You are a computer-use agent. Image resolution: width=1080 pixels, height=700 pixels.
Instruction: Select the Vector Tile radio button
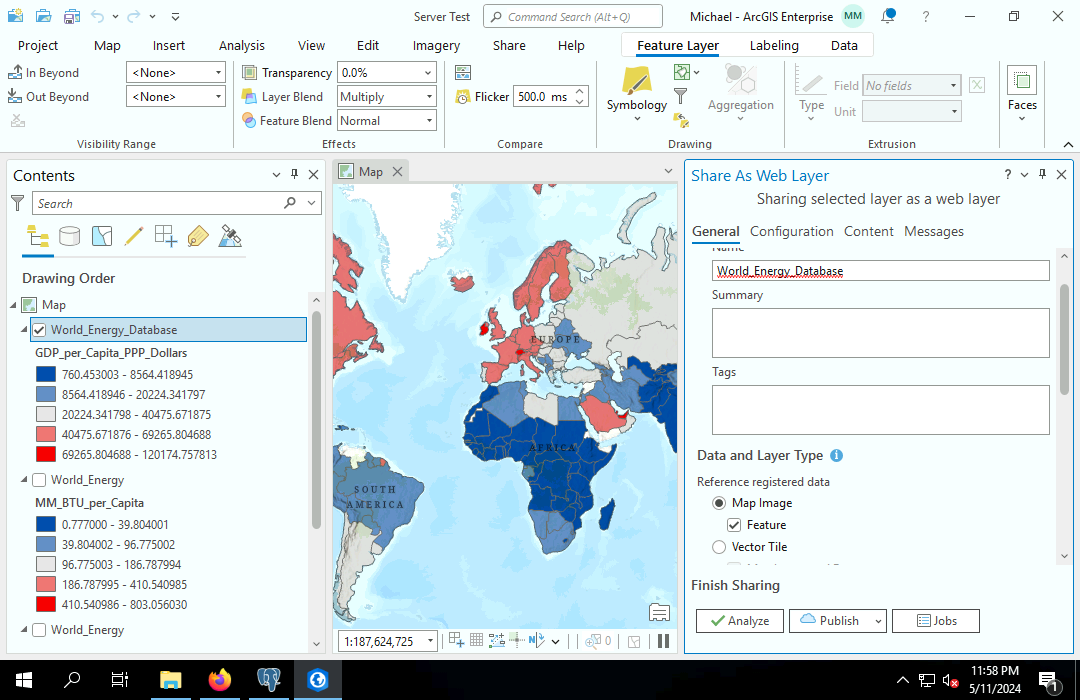[x=719, y=547]
